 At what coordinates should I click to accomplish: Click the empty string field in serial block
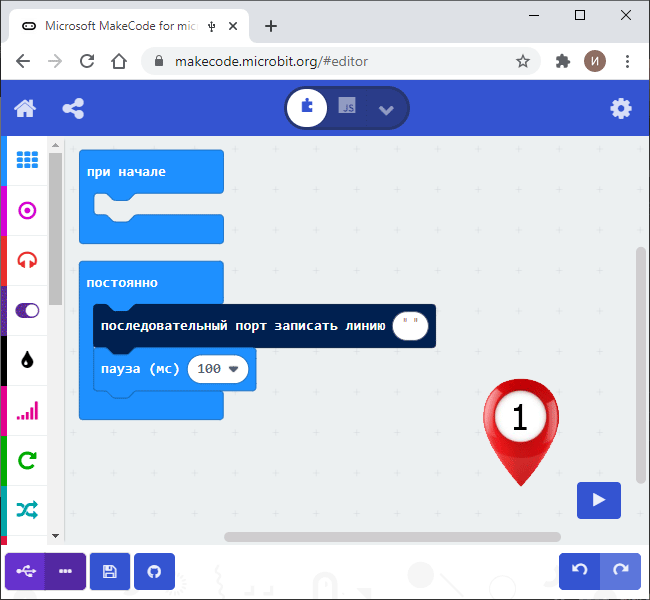tap(410, 326)
